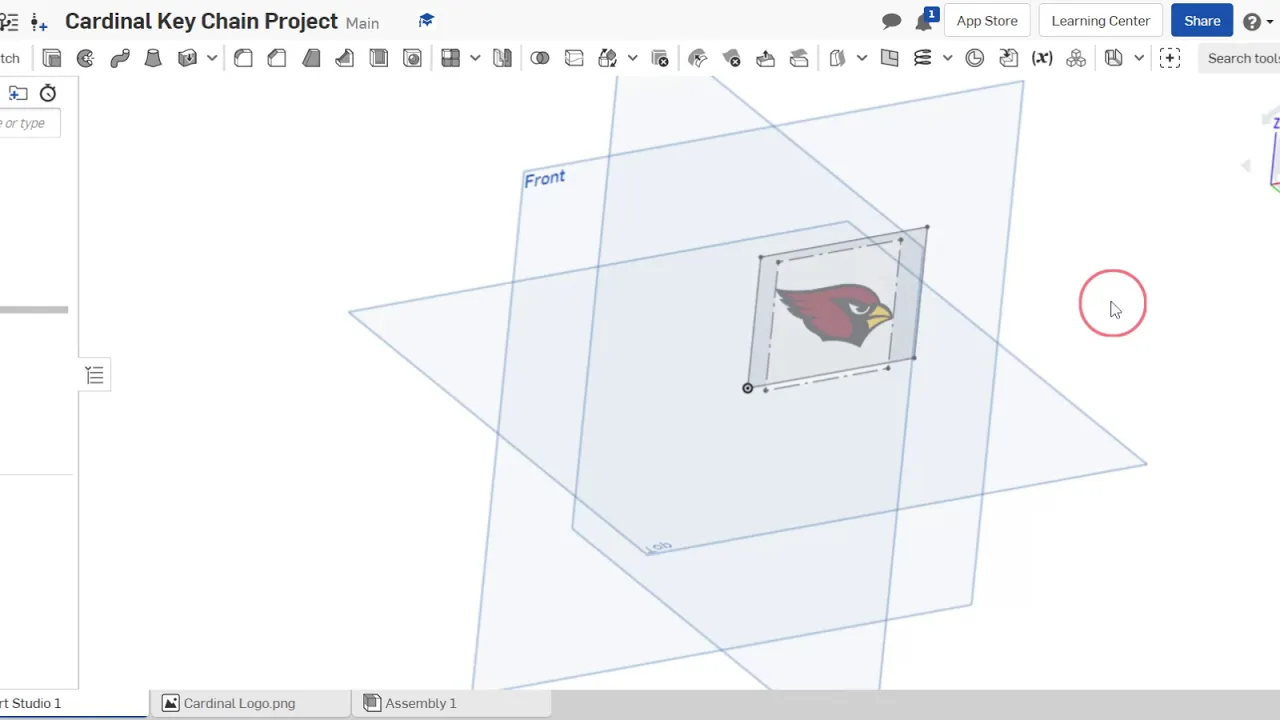The height and width of the screenshot is (720, 1280).
Task: Expand the dropdown next to Linear pattern
Action: click(x=475, y=58)
